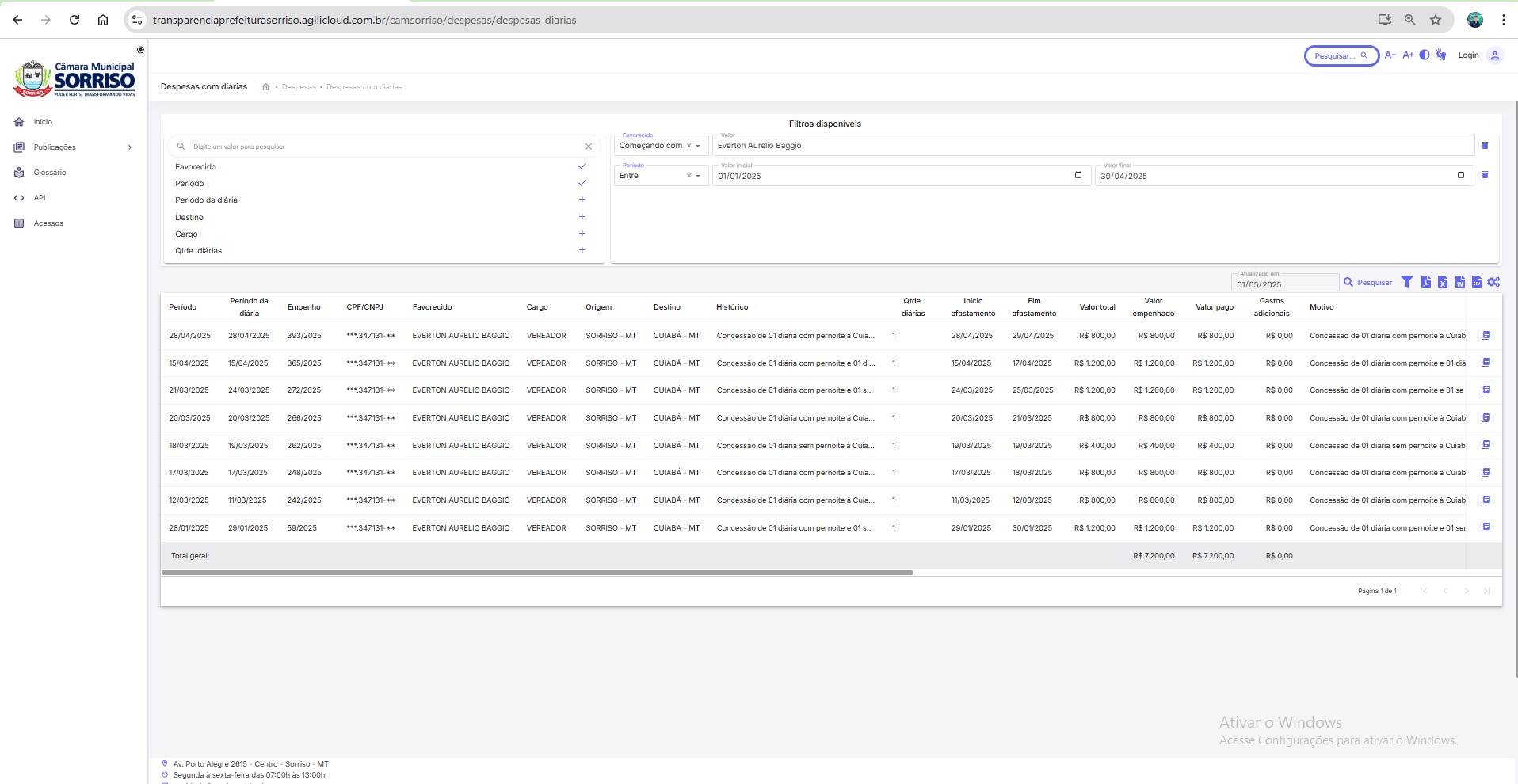Viewport: 1518px width, 784px height.
Task: Export results to Excel file
Action: coord(1443,283)
